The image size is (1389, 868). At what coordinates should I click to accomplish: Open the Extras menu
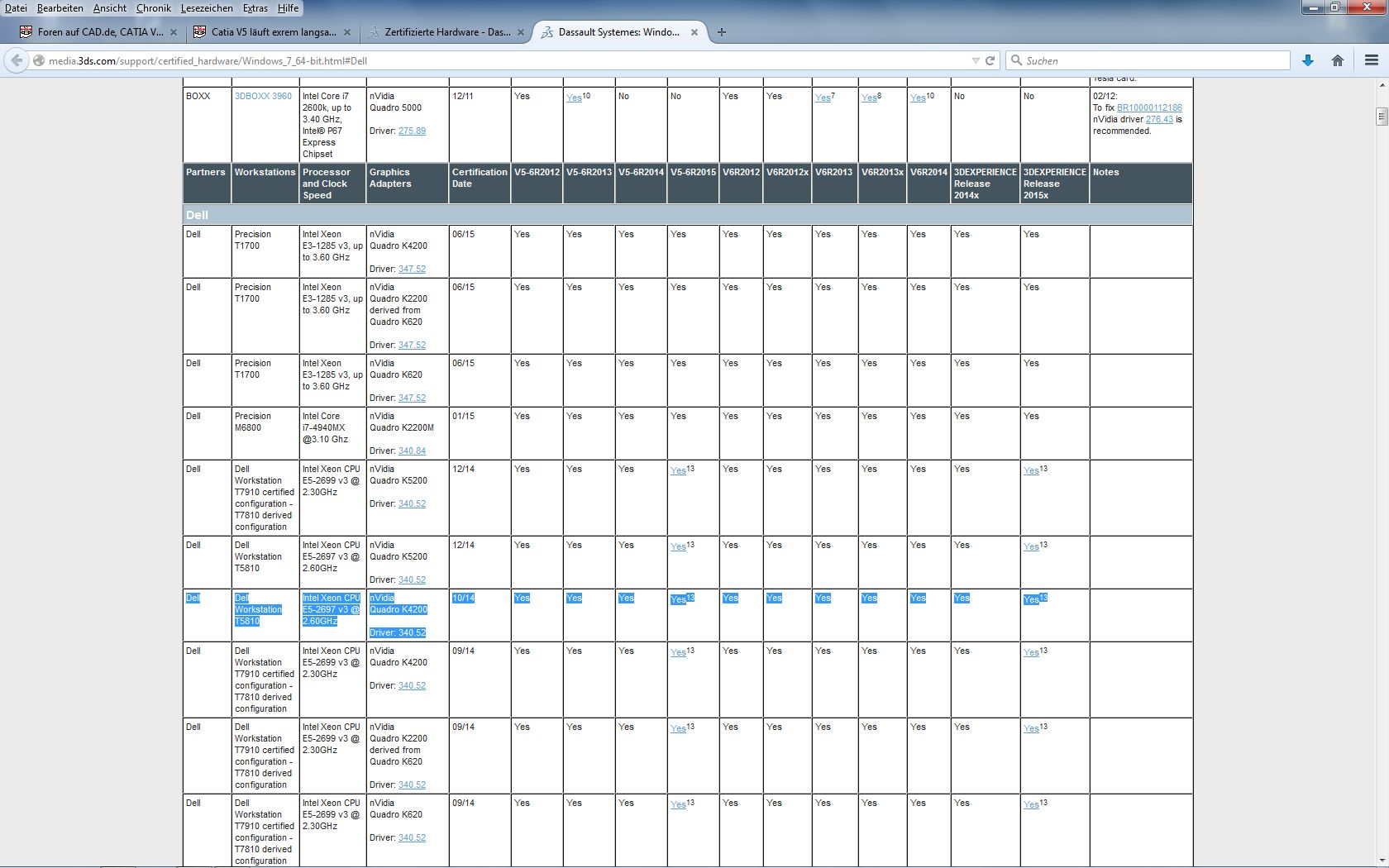pos(255,8)
